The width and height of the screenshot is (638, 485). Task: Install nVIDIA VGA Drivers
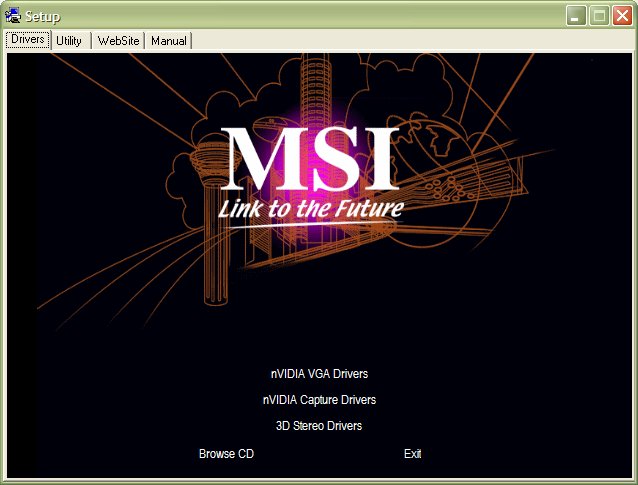(x=319, y=374)
